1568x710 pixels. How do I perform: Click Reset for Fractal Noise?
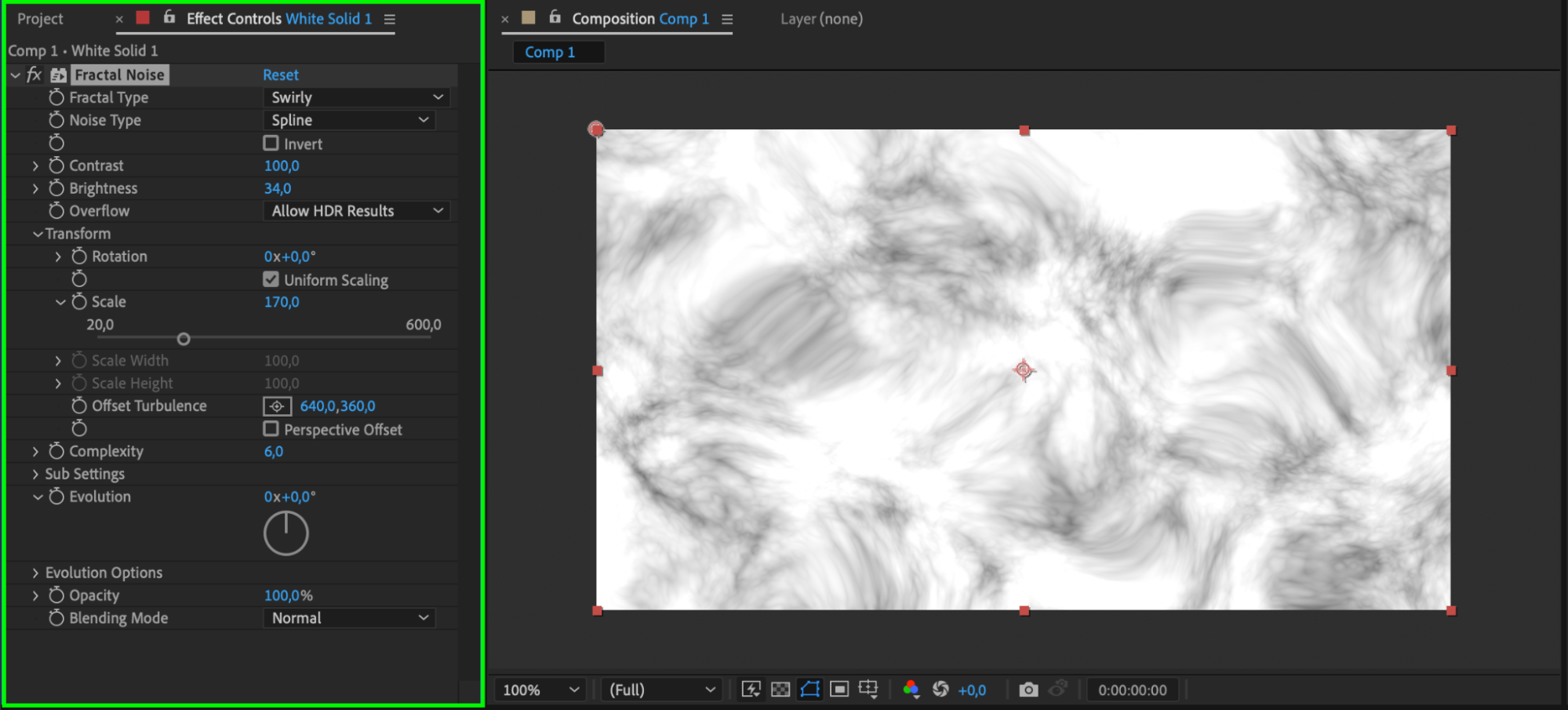(280, 75)
